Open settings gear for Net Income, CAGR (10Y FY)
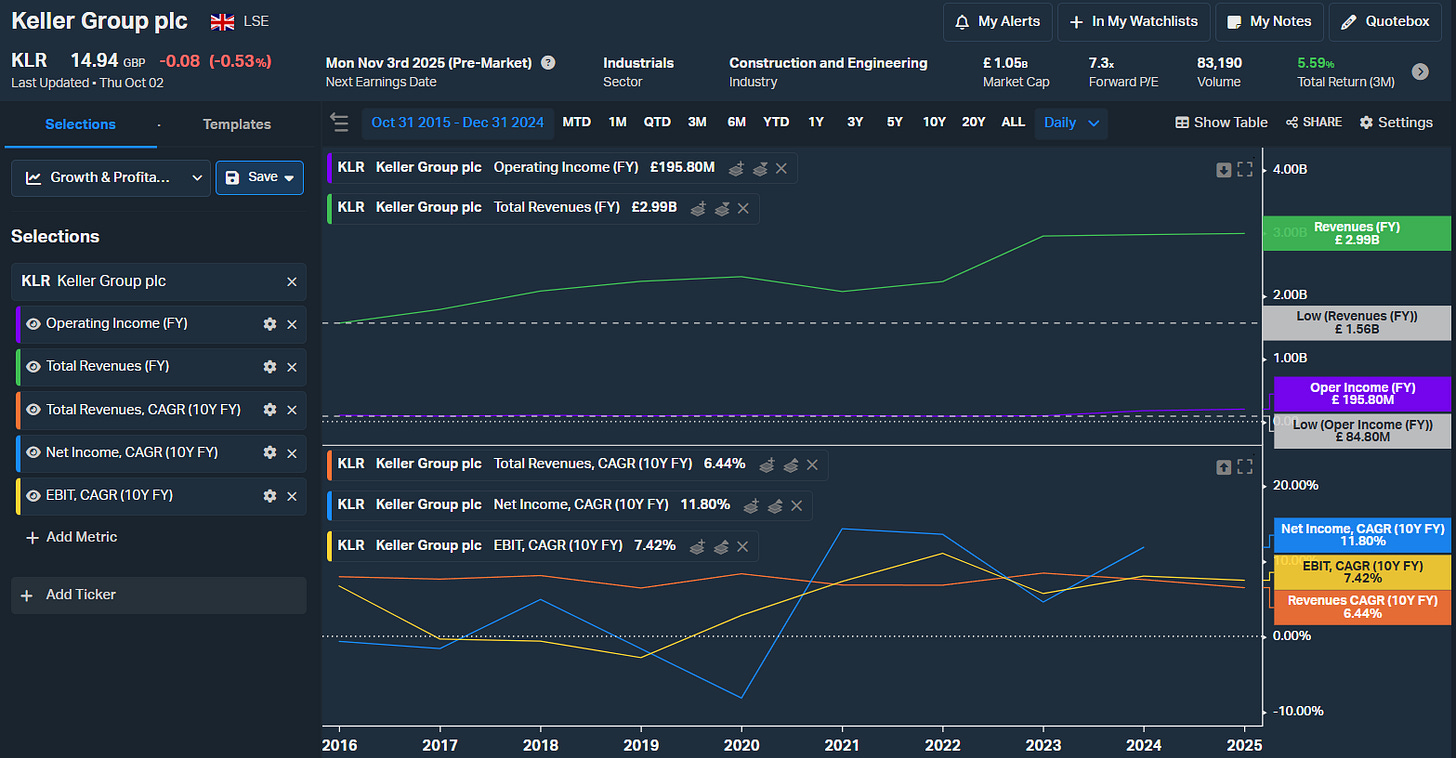Screen dimensions: 1456x758 [269, 453]
